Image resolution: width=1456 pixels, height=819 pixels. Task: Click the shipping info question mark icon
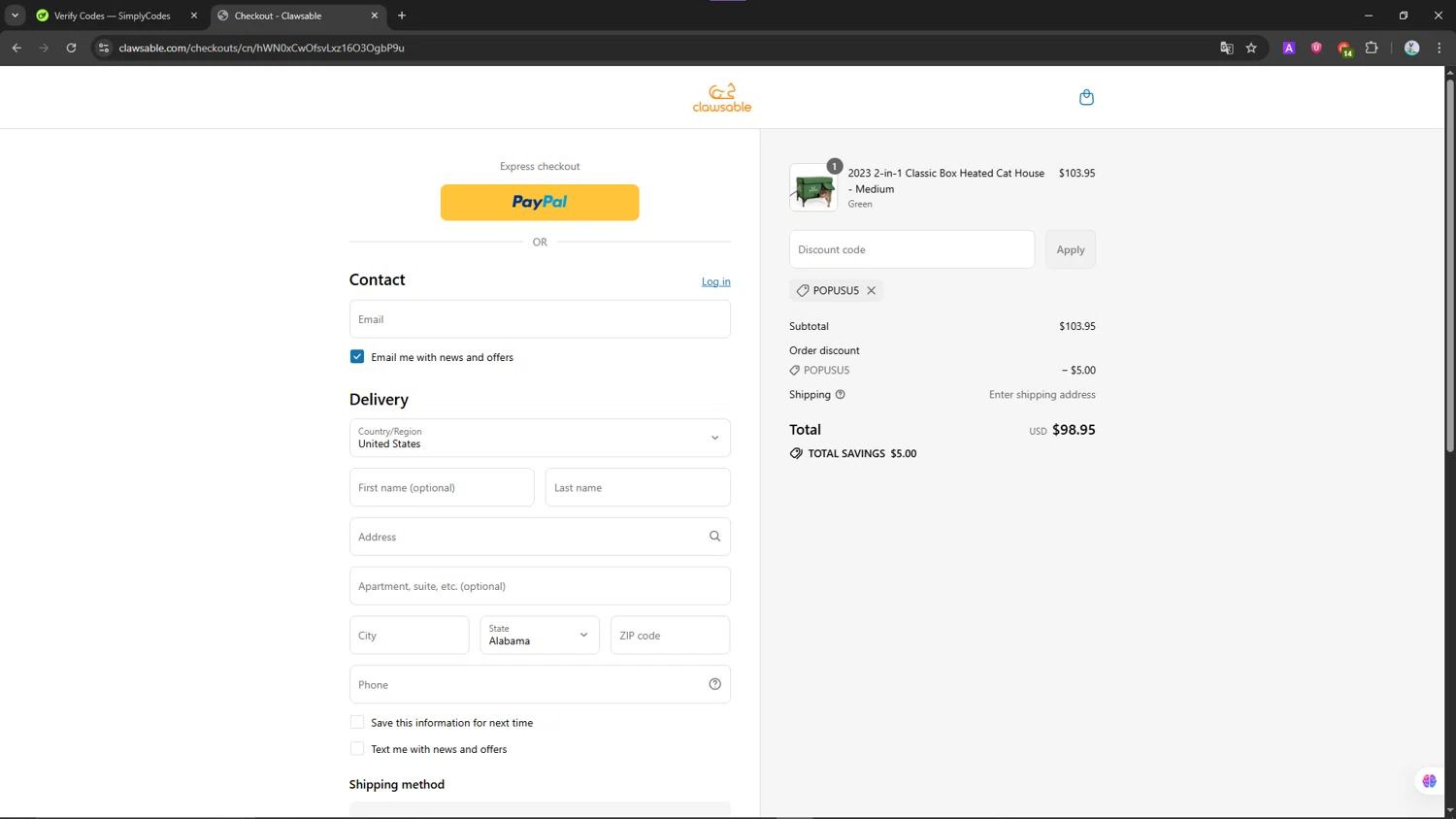click(841, 394)
